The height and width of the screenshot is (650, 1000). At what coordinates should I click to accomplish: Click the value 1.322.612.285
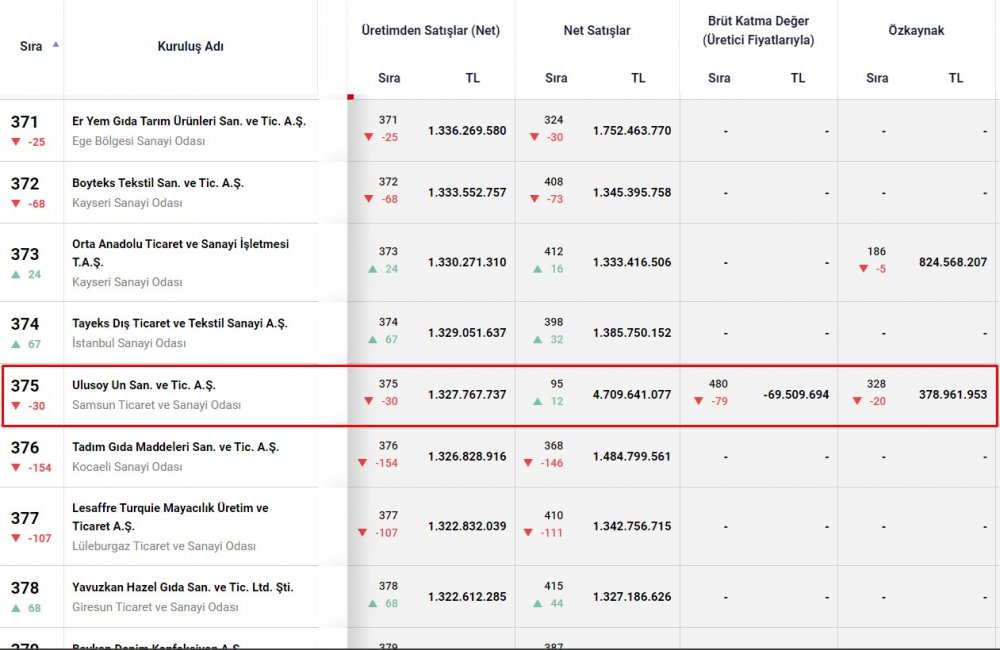click(x=467, y=596)
